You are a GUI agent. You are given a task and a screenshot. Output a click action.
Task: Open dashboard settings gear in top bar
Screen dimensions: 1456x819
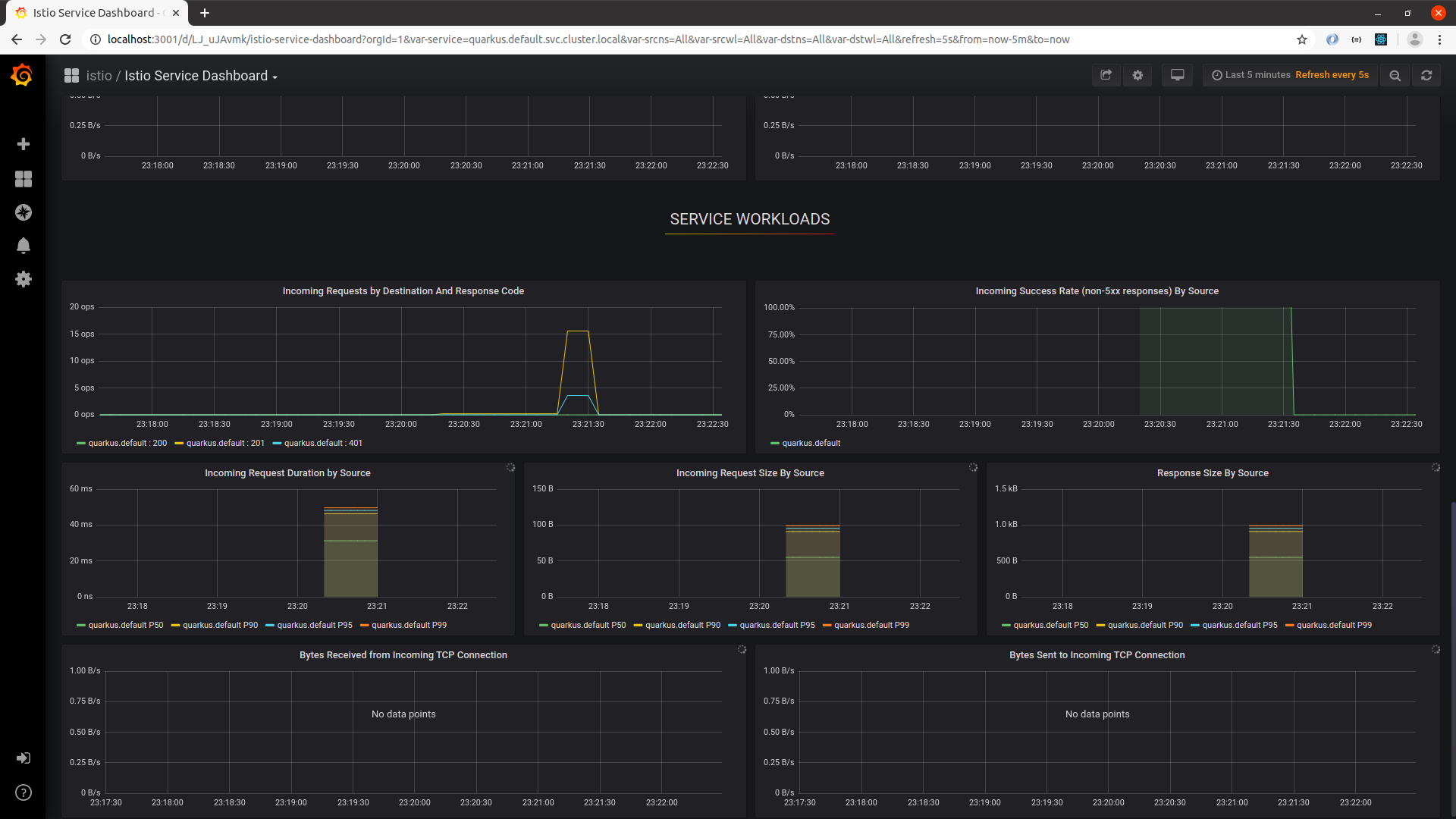(x=1137, y=75)
